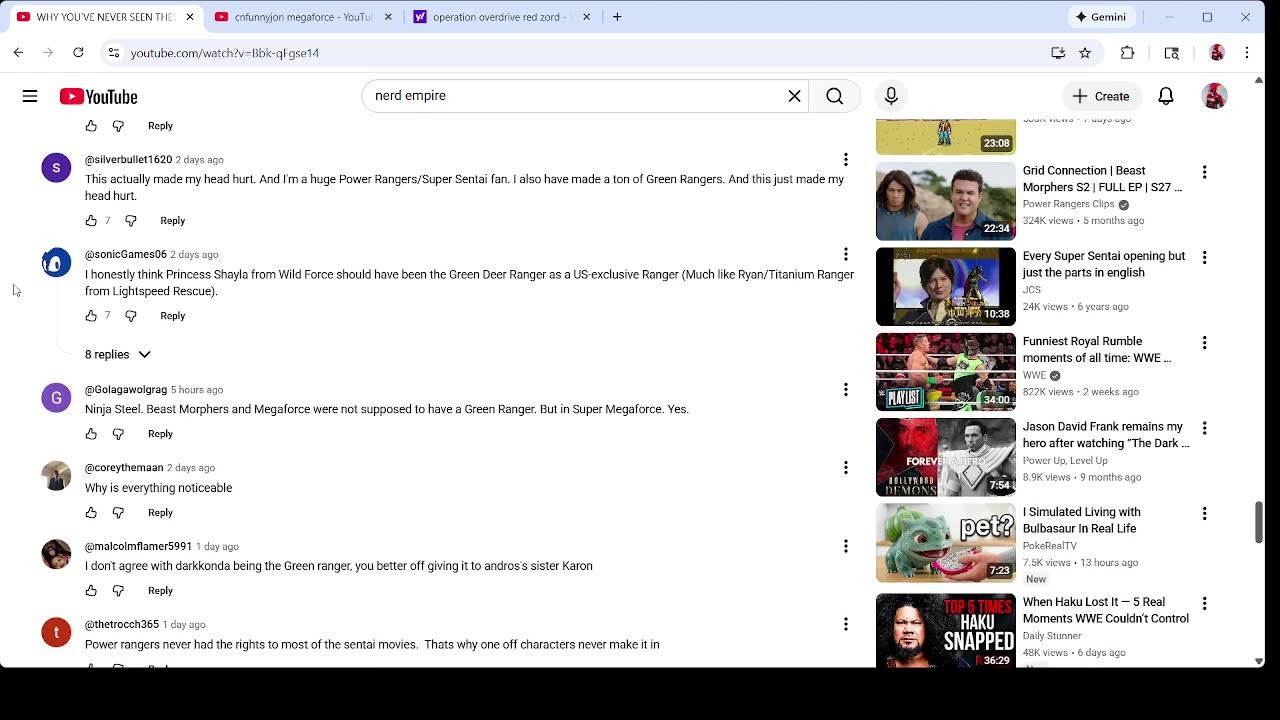Click the magnifier search button

(835, 96)
